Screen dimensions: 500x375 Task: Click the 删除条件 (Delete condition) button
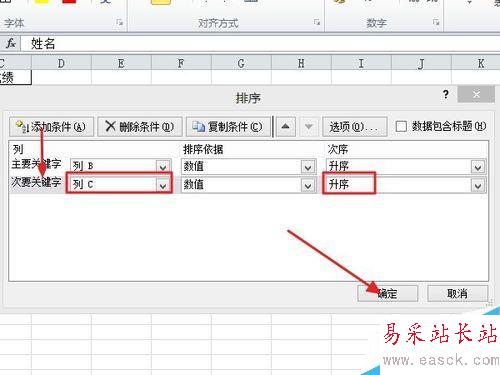tap(140, 127)
